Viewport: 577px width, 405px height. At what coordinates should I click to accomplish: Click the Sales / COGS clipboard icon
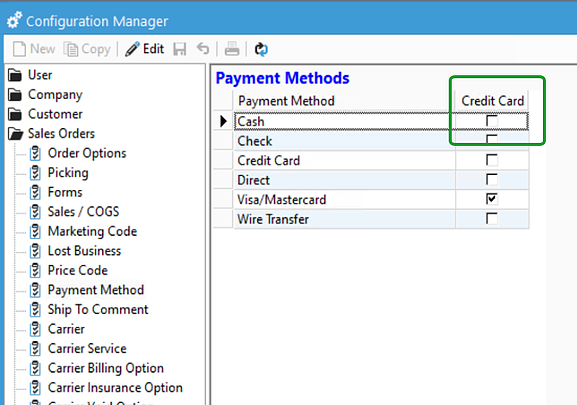coord(35,212)
